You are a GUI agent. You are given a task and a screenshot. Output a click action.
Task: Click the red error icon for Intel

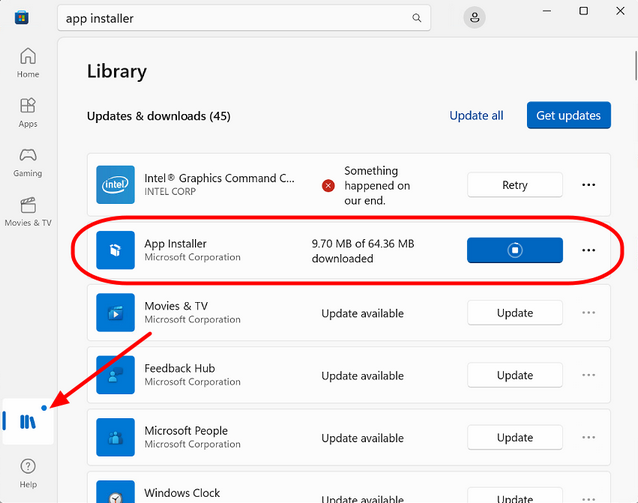[x=328, y=186]
